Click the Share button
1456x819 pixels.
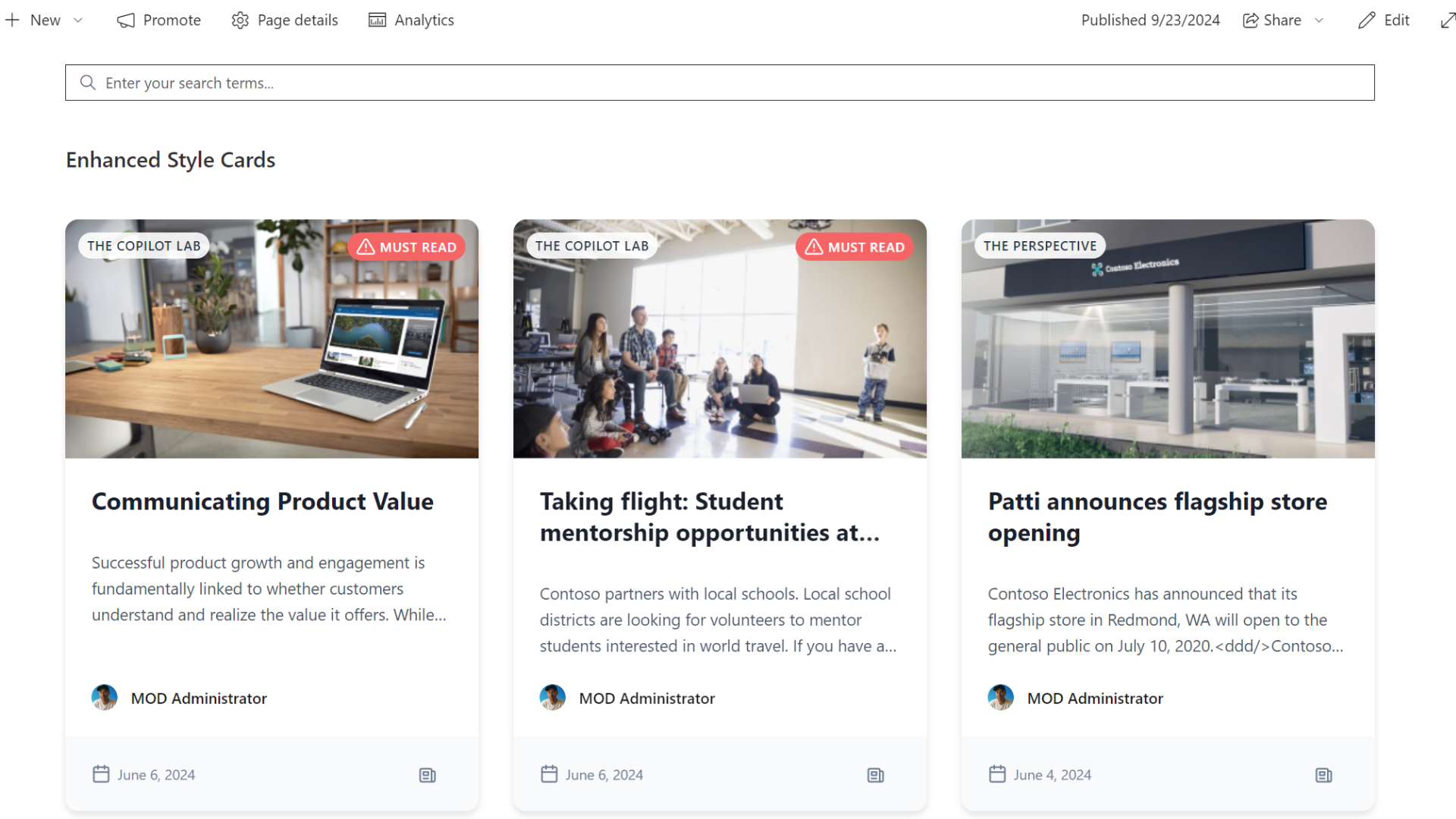[1272, 20]
